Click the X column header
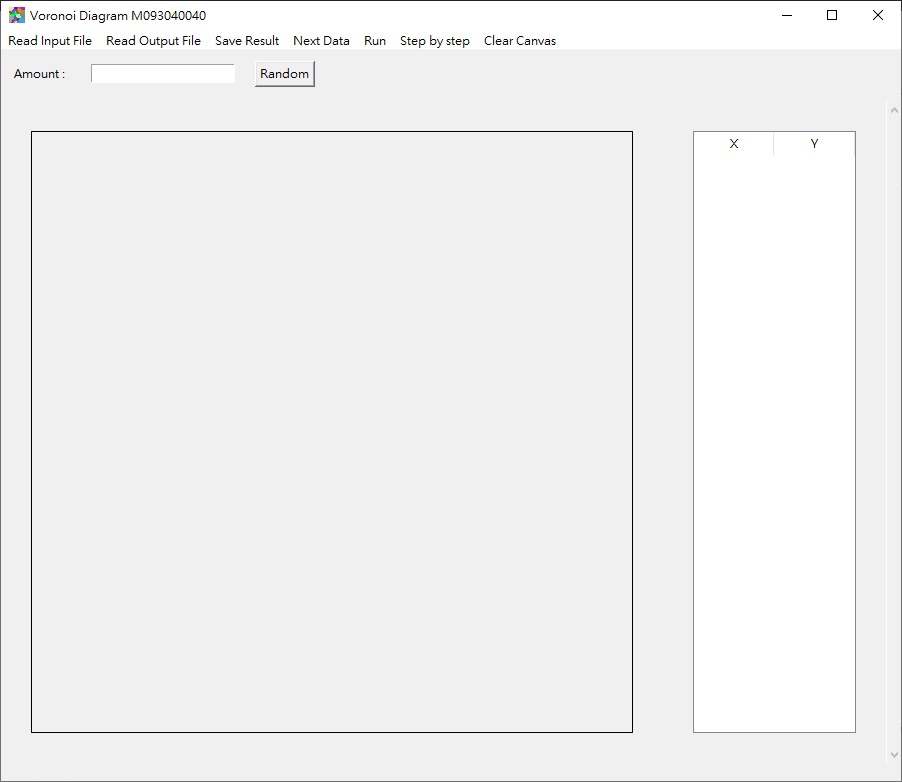Image resolution: width=902 pixels, height=782 pixels. click(x=733, y=144)
